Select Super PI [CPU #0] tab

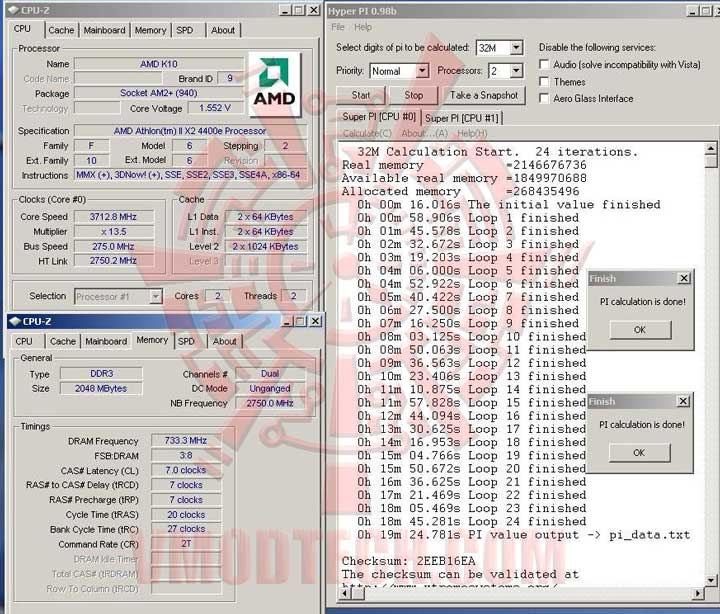point(379,117)
